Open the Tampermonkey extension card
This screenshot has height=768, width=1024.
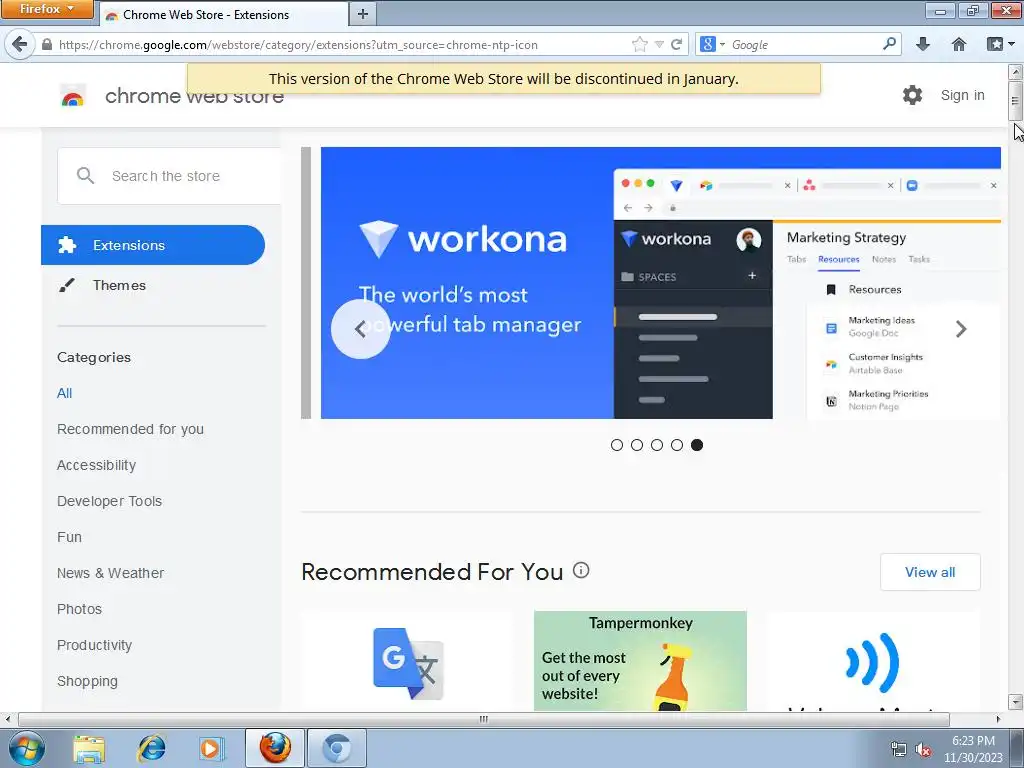click(x=640, y=660)
